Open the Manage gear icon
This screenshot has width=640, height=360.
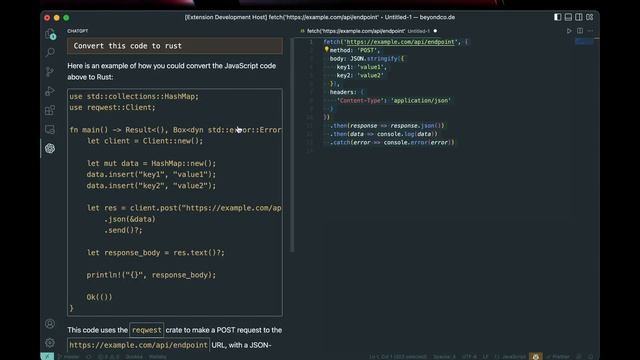pyautogui.click(x=50, y=342)
